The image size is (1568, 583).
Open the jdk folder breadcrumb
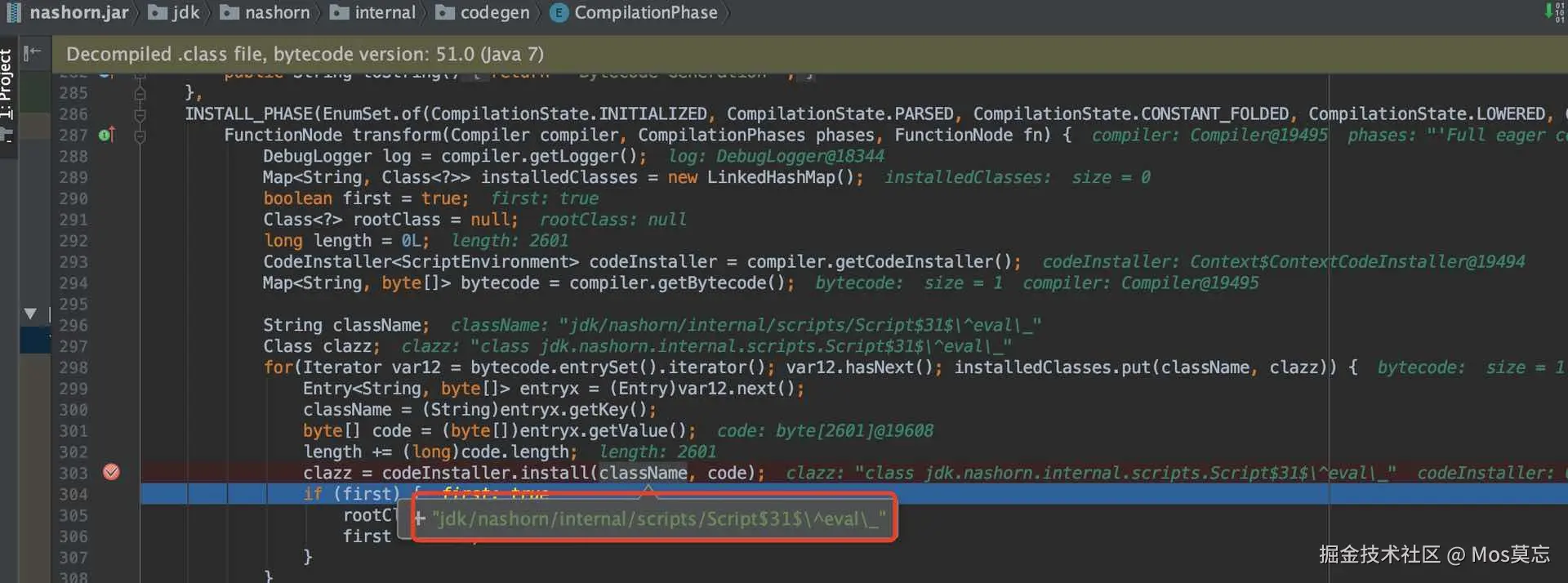point(174,12)
